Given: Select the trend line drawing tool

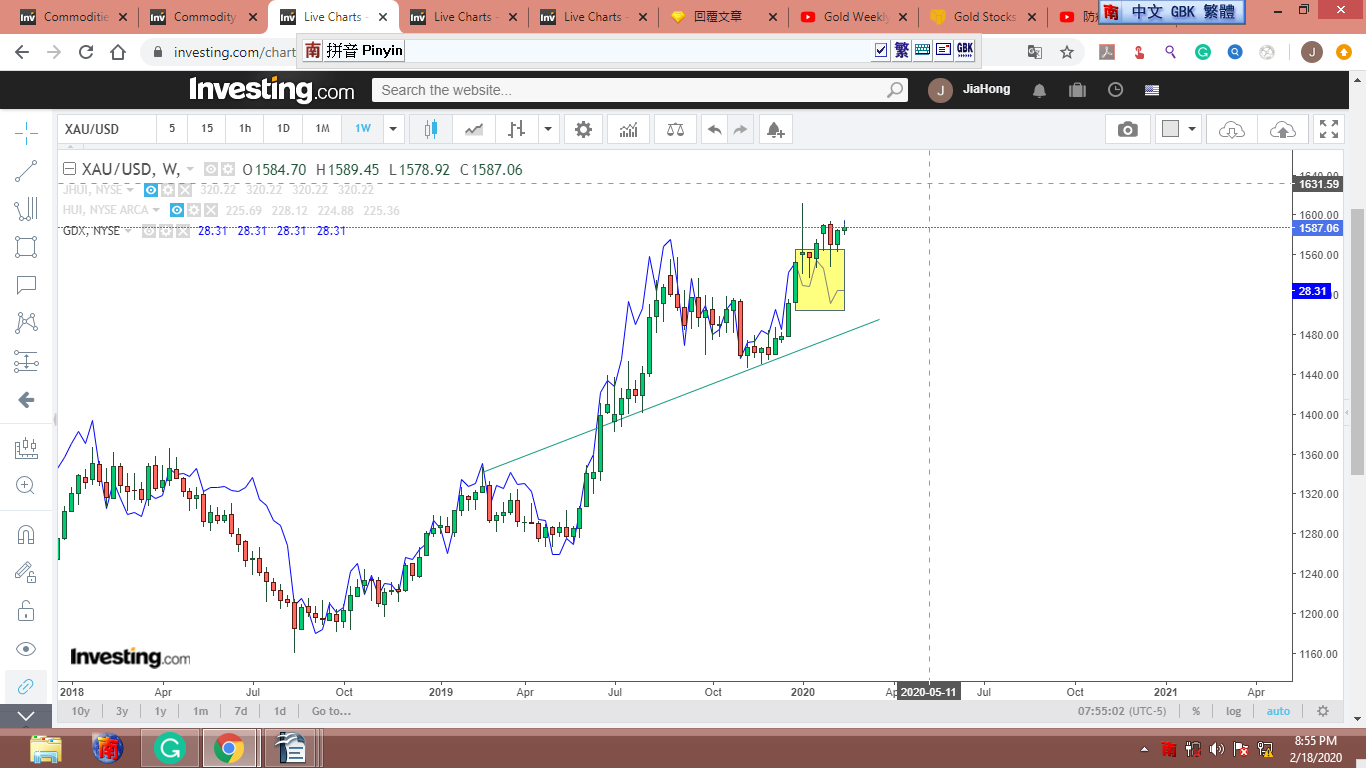Looking at the screenshot, I should (x=26, y=171).
